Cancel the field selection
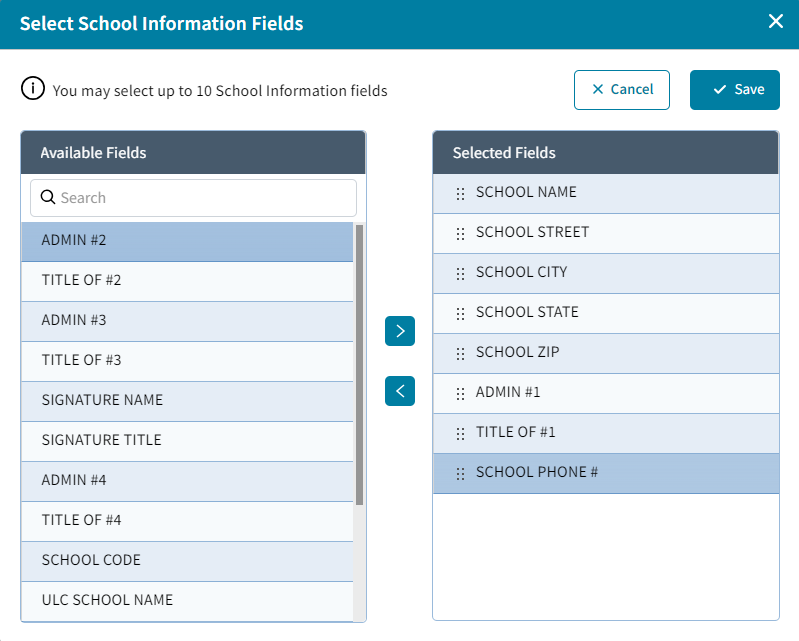 (622, 90)
